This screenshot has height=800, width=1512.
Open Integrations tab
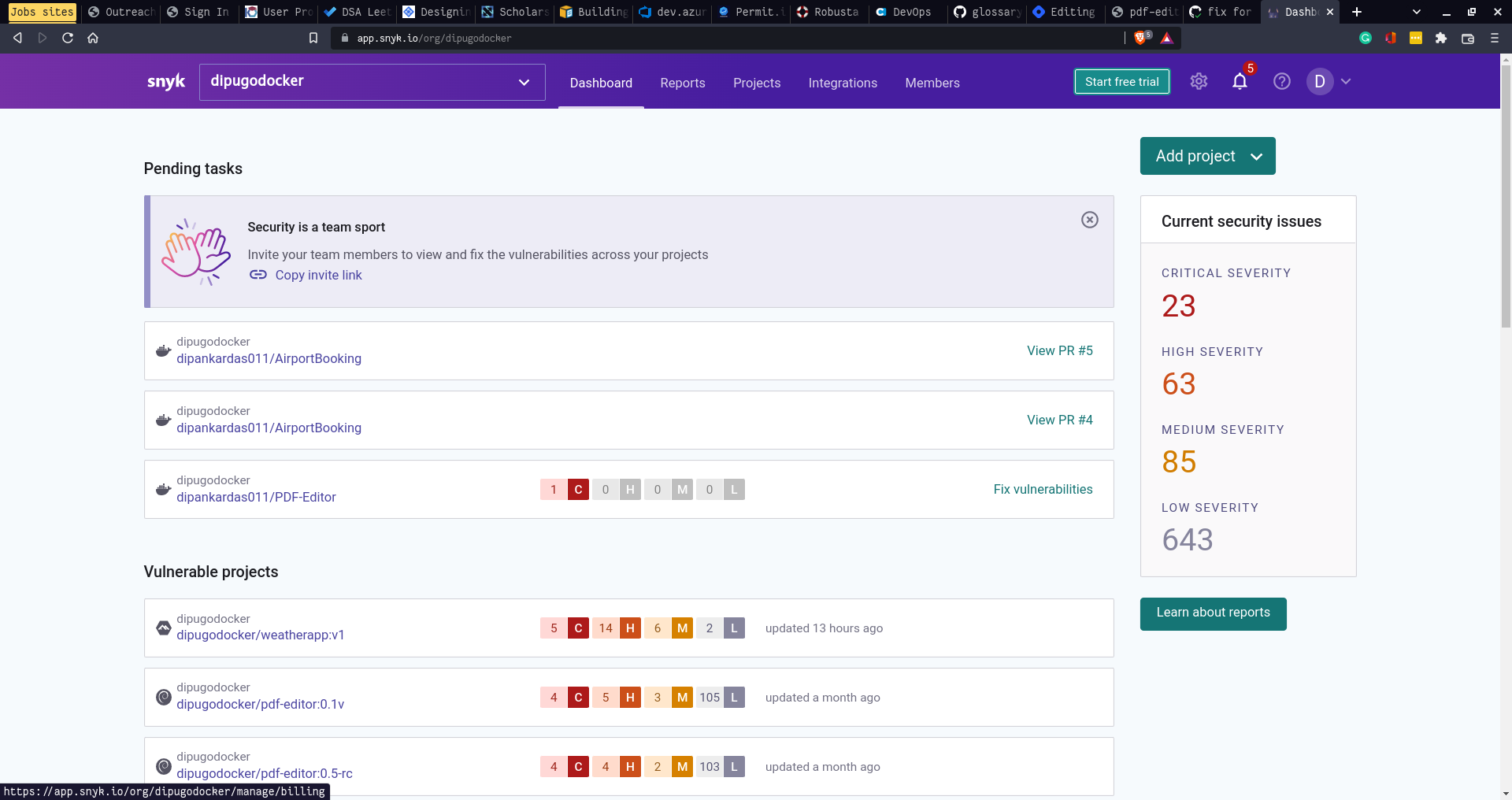[843, 83]
